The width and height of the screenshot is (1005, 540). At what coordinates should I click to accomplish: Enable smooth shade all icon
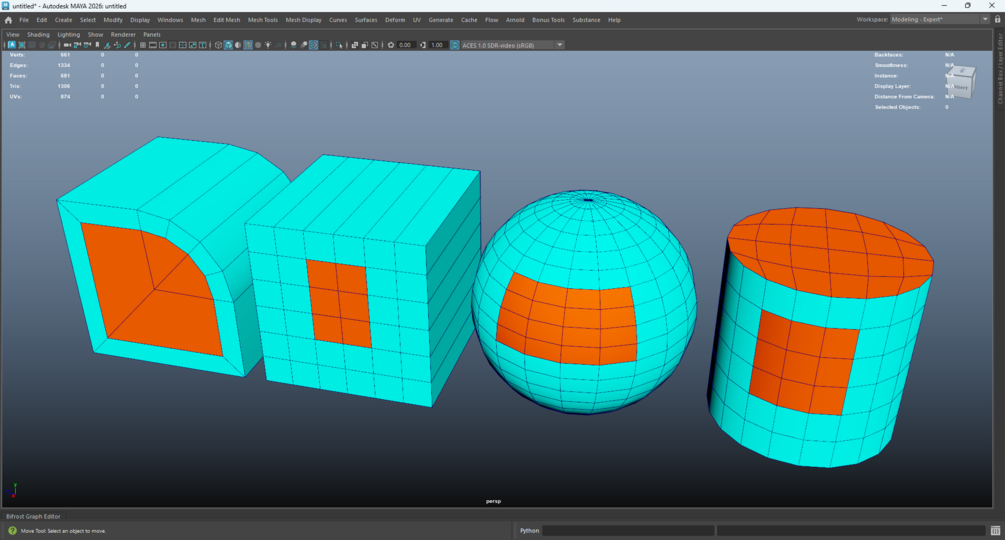(x=228, y=45)
